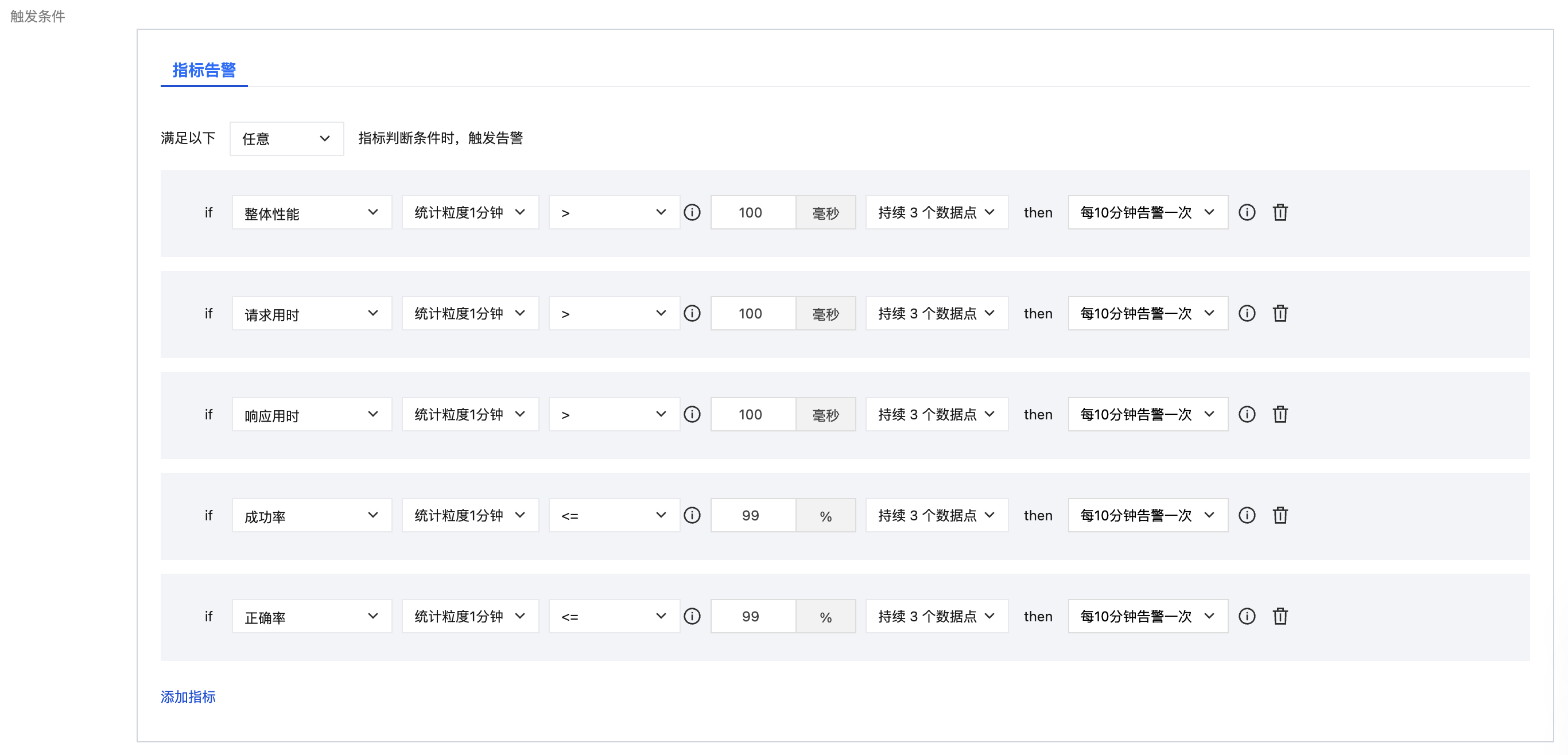
Task: Edit the 99 threshold in 正确率 row
Action: (753, 616)
